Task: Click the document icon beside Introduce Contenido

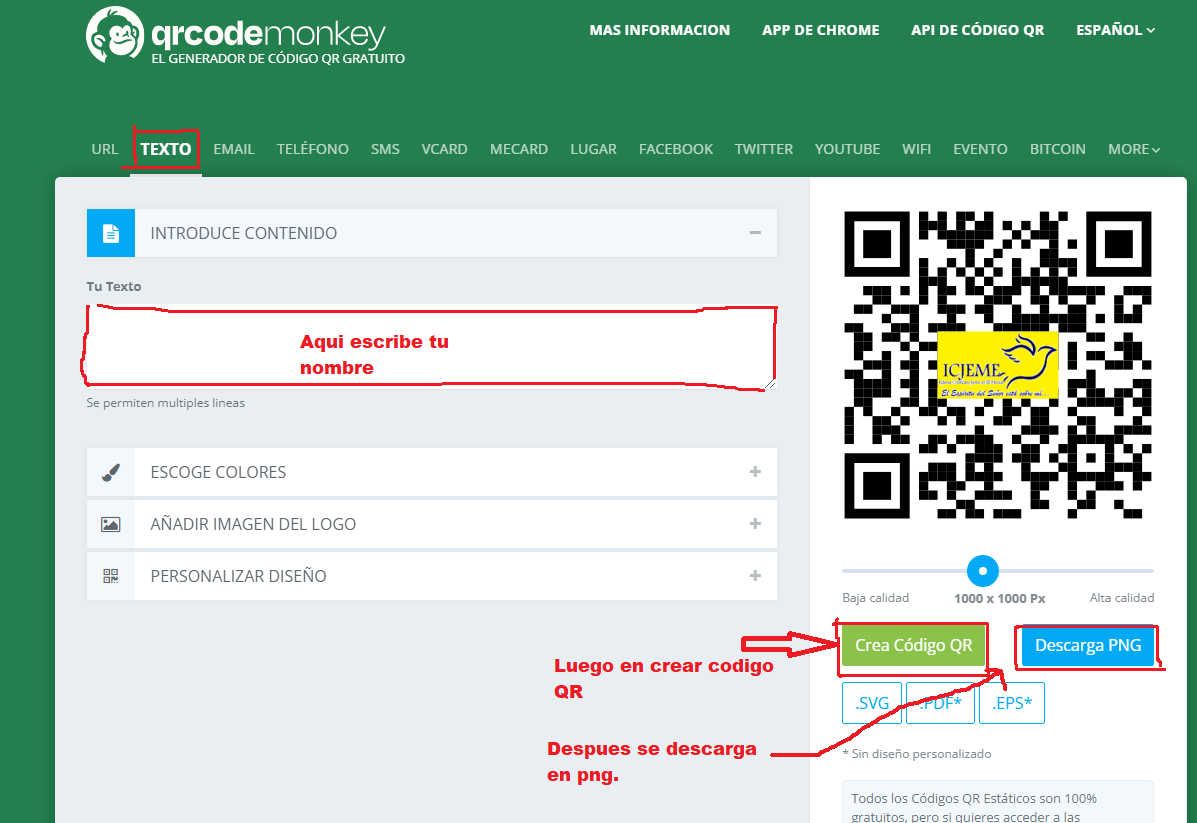Action: click(111, 233)
